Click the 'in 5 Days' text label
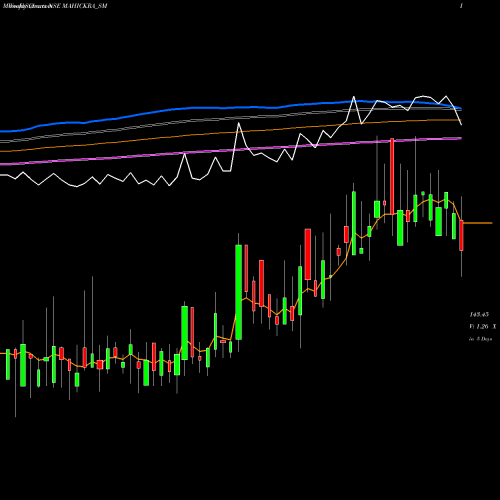 click(480, 339)
